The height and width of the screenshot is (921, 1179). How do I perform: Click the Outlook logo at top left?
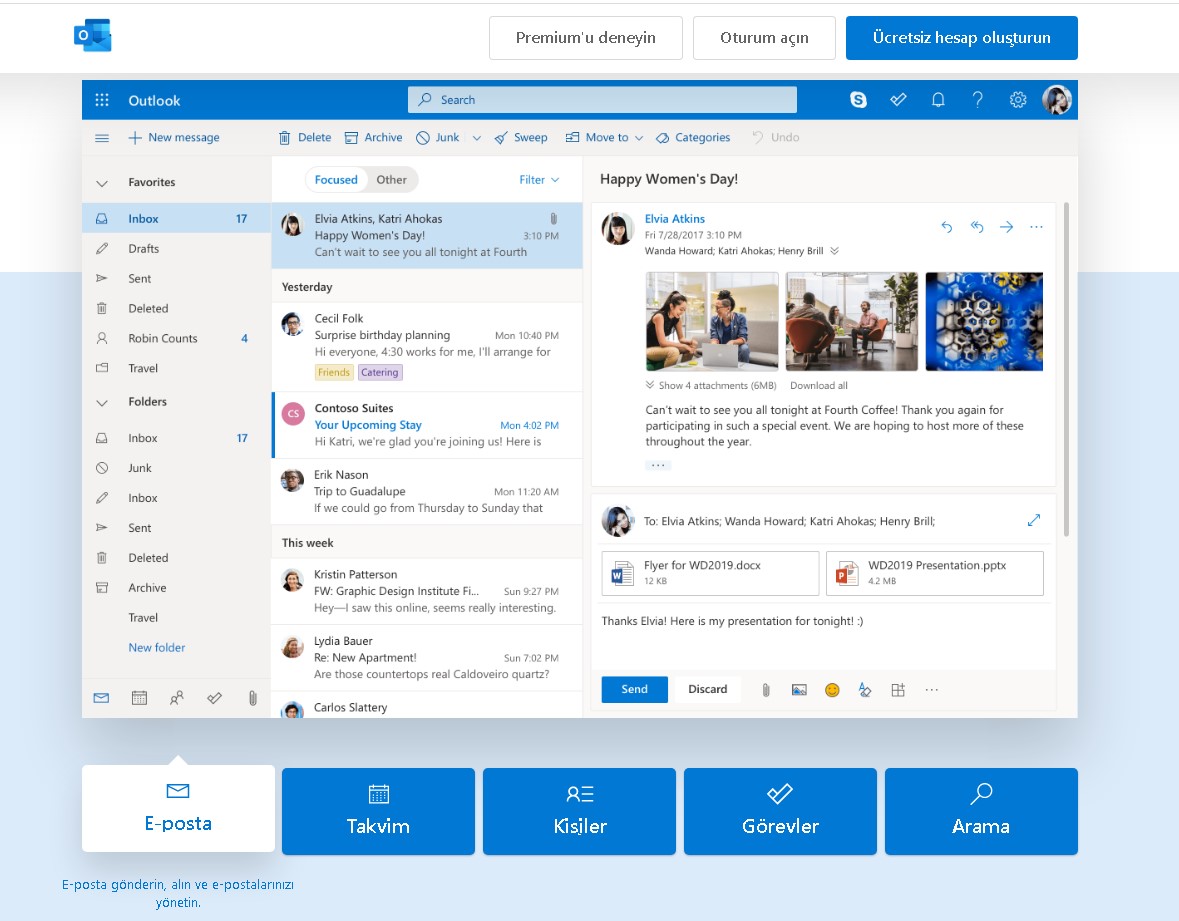point(92,35)
